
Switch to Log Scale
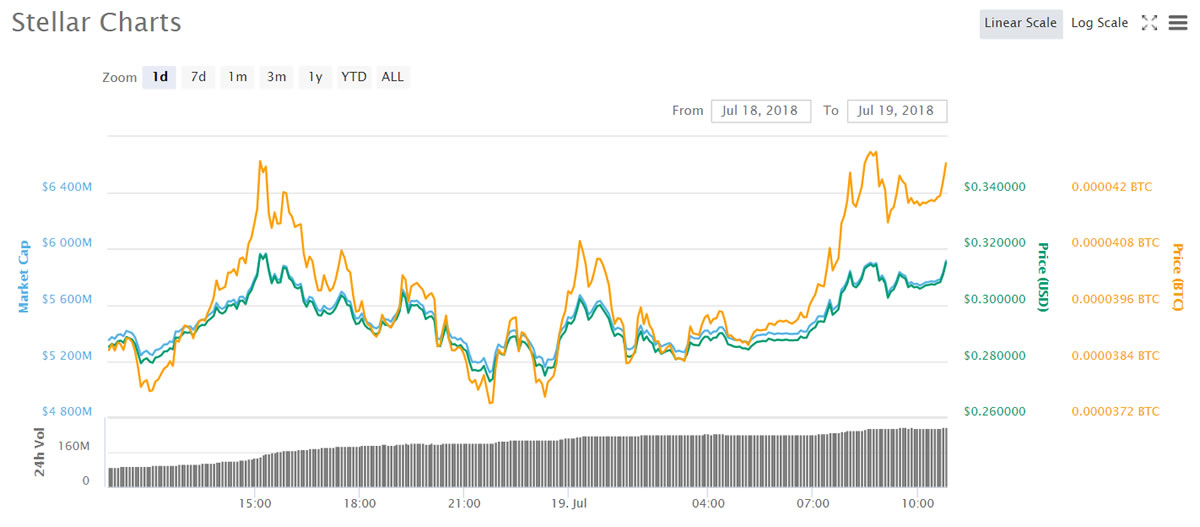[x=1099, y=23]
